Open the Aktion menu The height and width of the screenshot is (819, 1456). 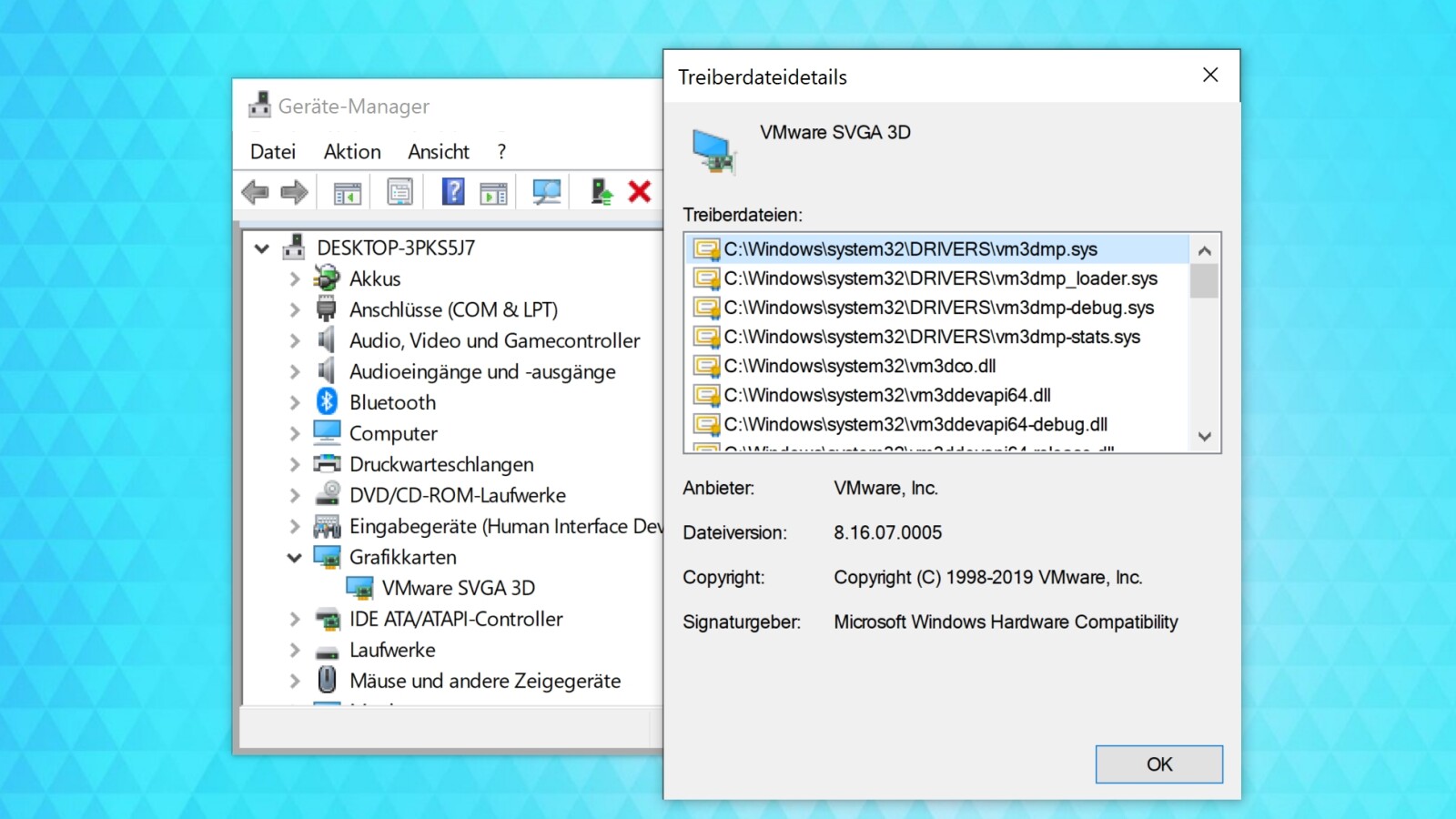[x=352, y=152]
